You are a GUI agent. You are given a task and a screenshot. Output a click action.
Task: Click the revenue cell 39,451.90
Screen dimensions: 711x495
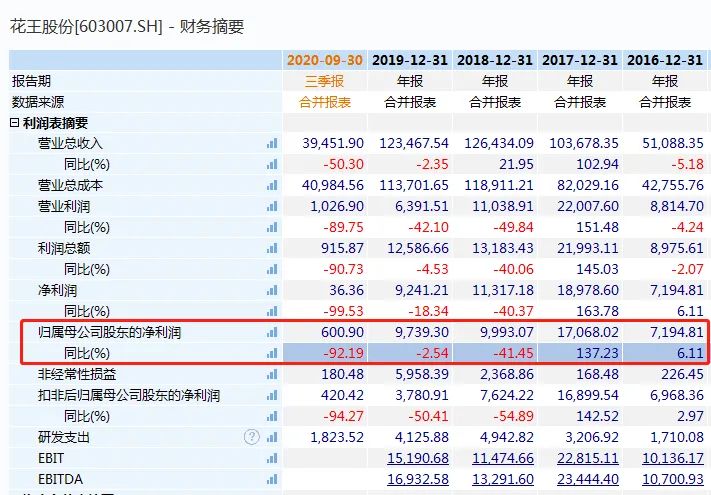(333, 143)
